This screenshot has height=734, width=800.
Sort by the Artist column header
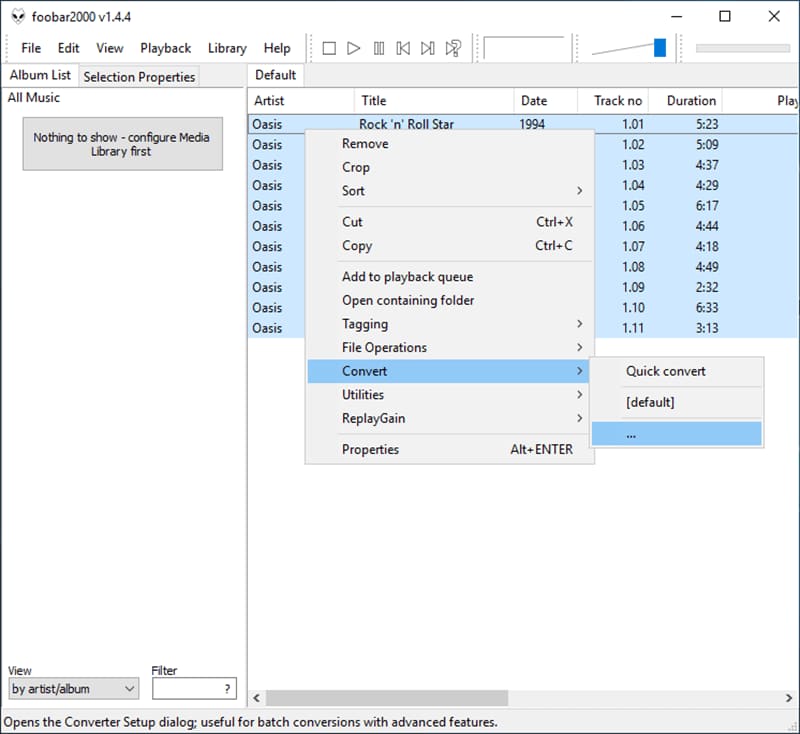coord(301,100)
